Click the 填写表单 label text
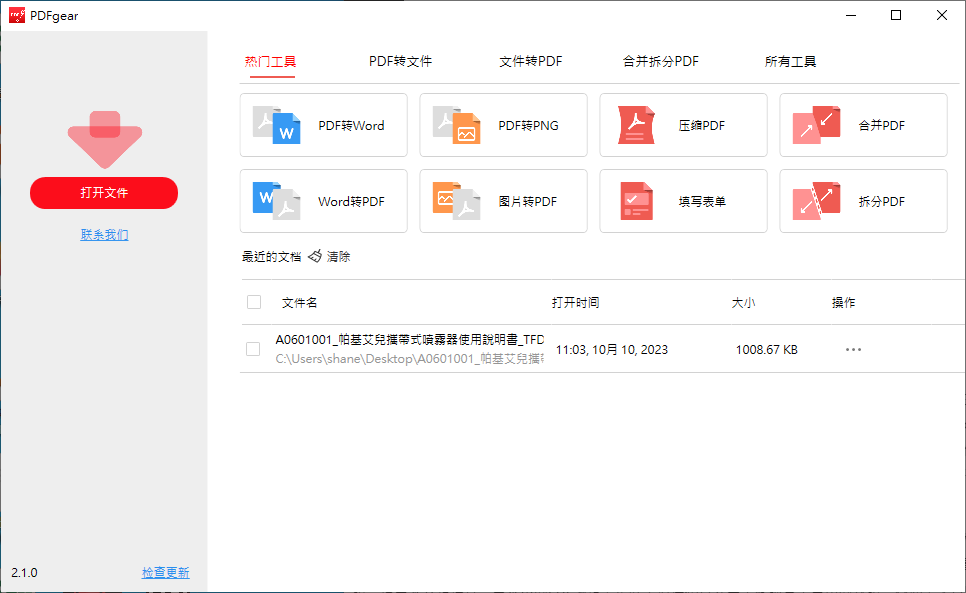966x593 pixels. [702, 201]
